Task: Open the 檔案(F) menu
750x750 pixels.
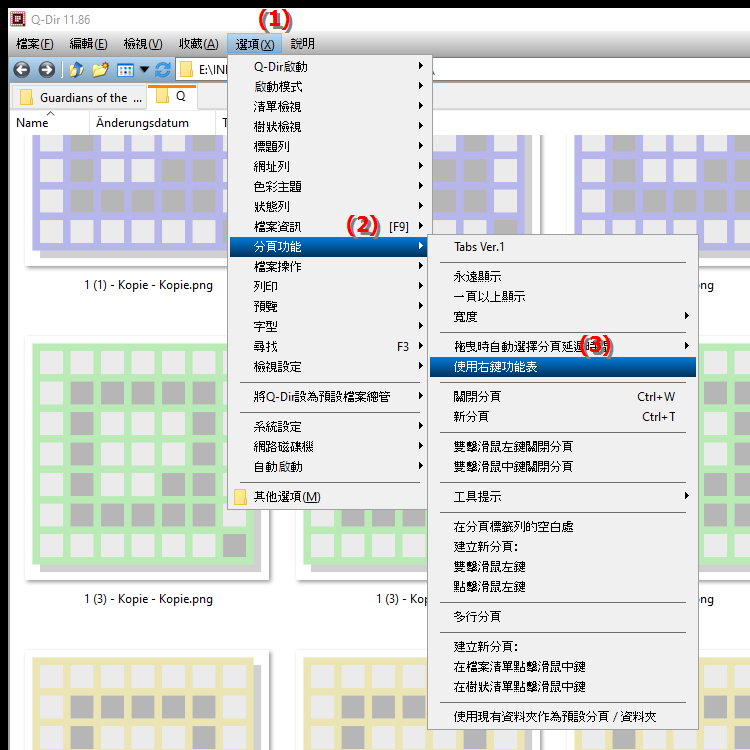Action: pos(34,44)
